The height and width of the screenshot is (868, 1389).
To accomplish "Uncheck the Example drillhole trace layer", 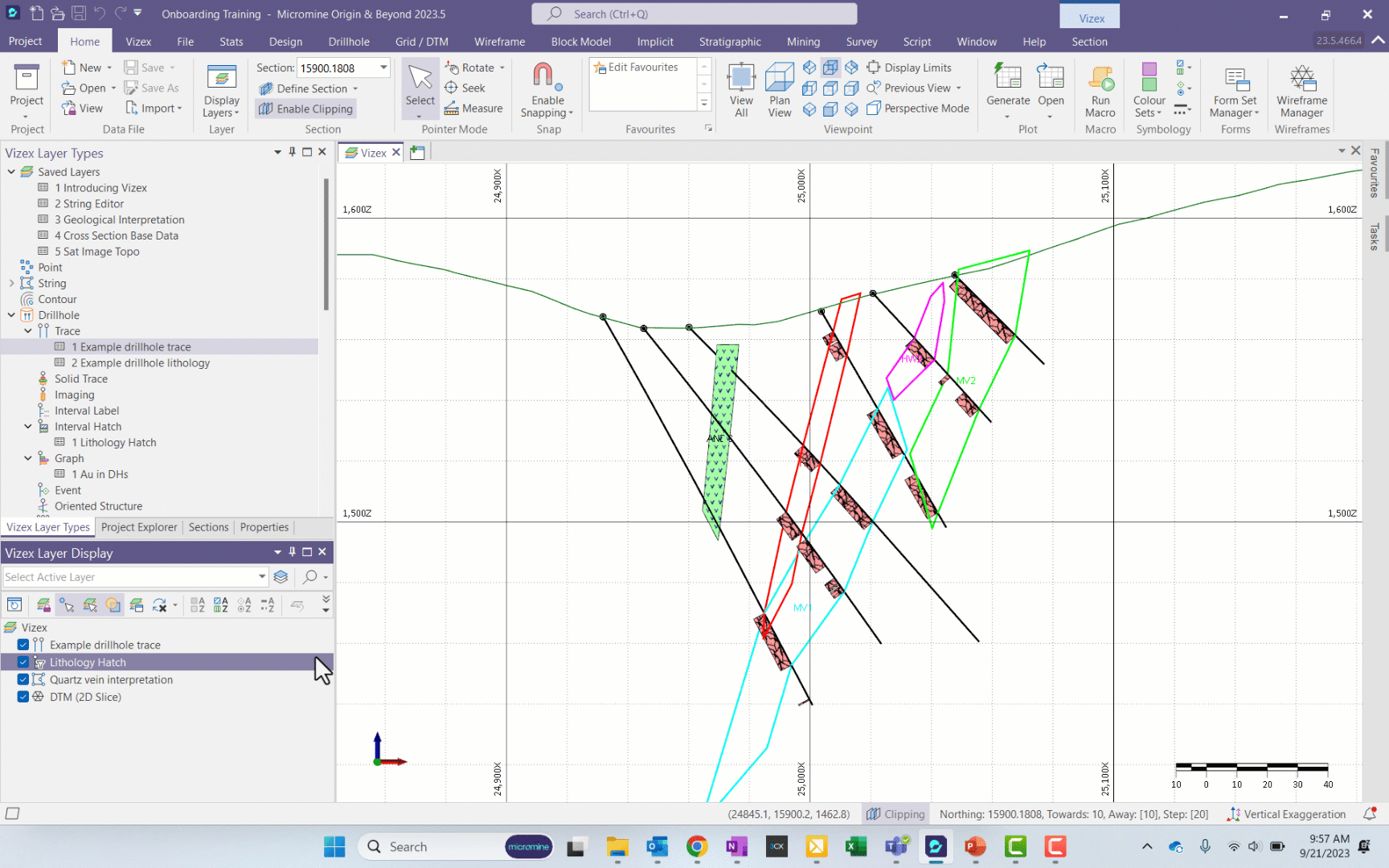I will pyautogui.click(x=23, y=645).
